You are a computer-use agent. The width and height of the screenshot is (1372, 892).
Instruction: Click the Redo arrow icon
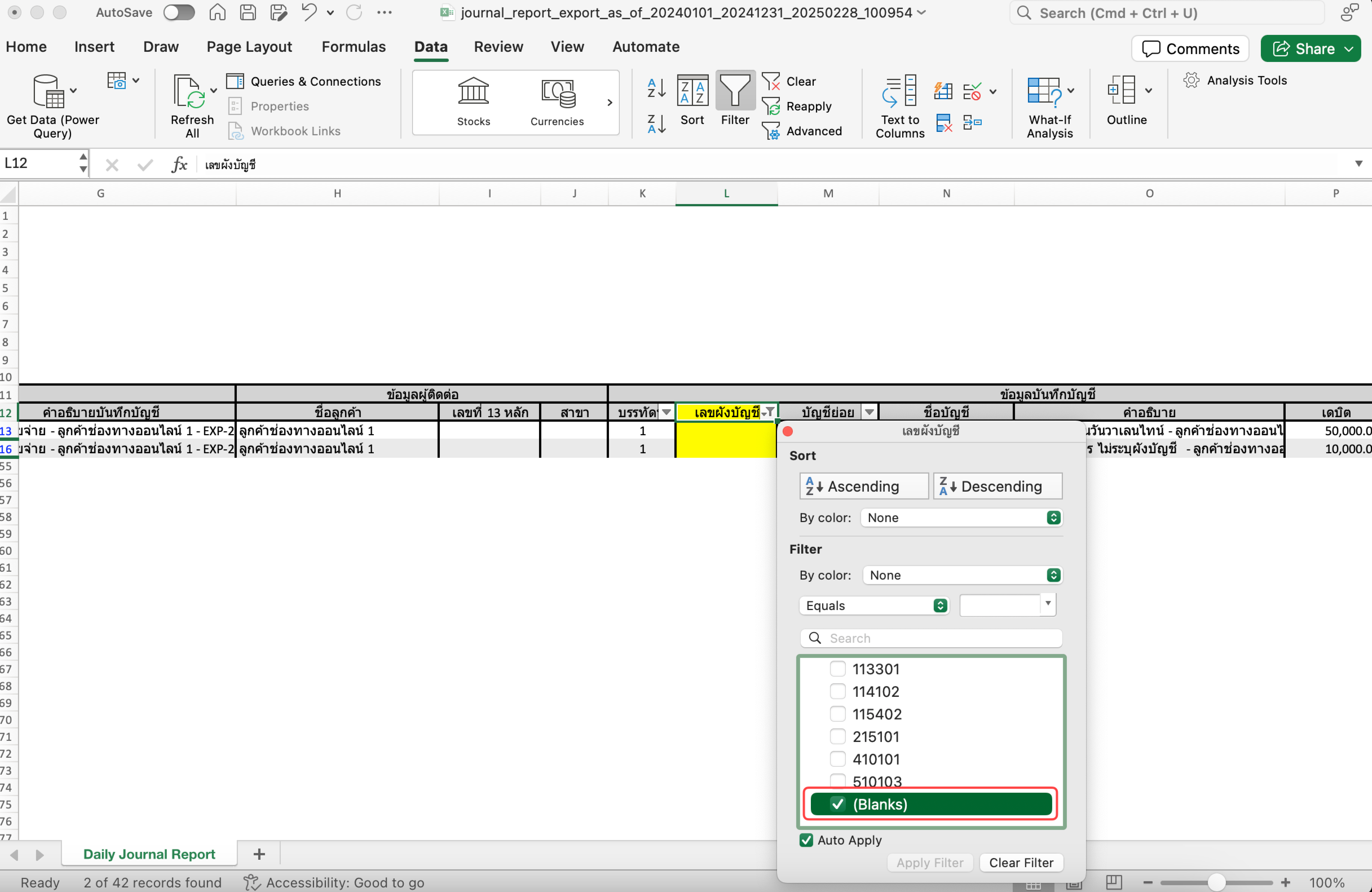[x=354, y=12]
